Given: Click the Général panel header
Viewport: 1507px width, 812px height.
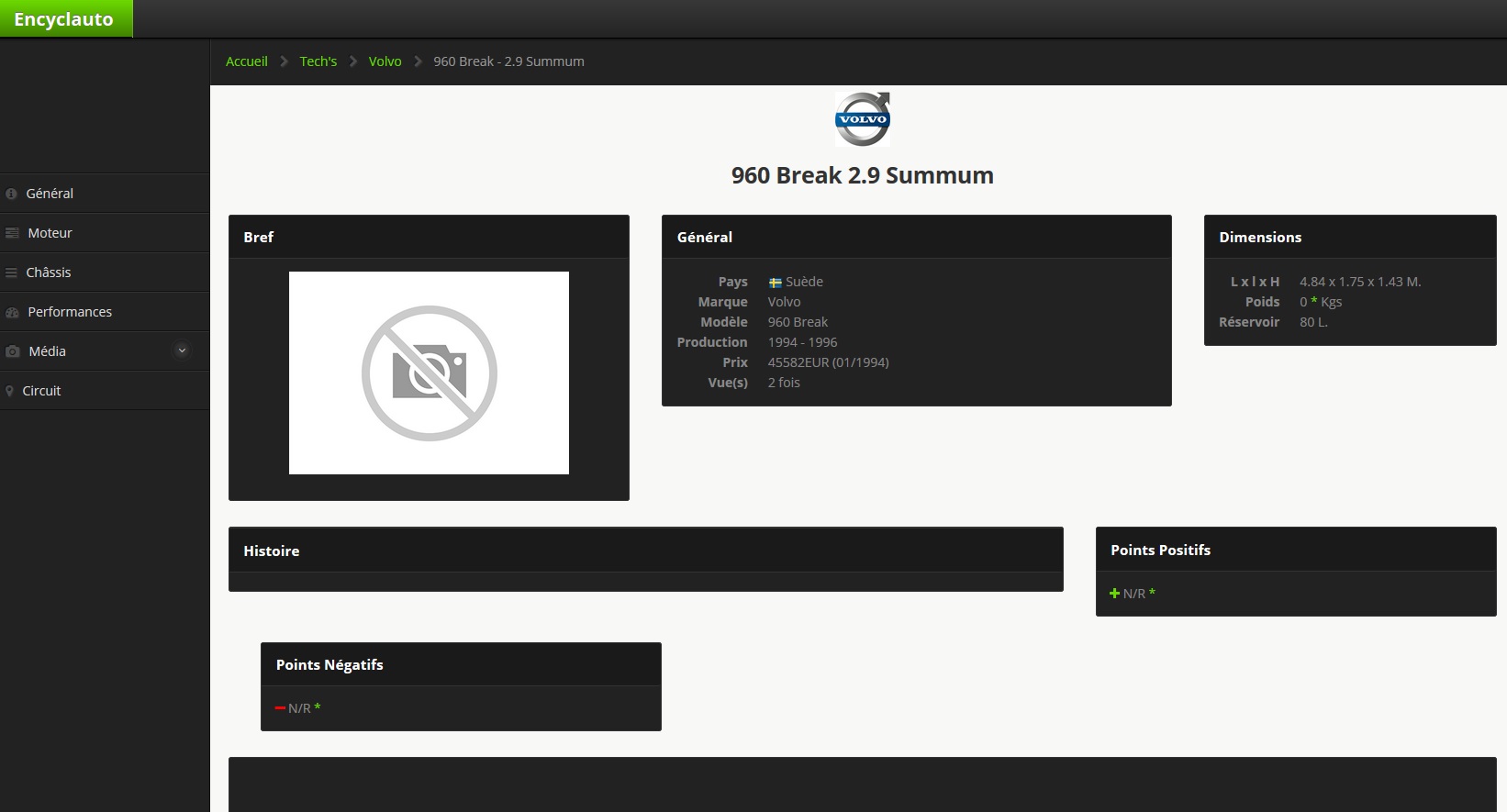Looking at the screenshot, I should click(x=916, y=237).
